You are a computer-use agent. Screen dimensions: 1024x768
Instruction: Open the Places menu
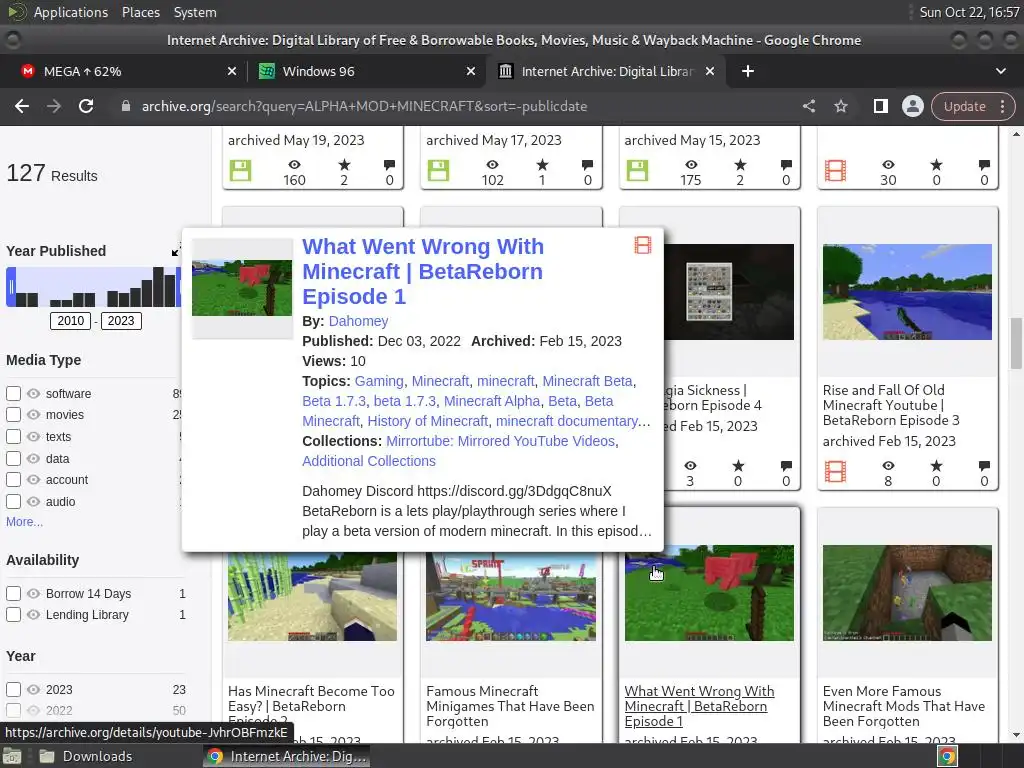(x=140, y=12)
